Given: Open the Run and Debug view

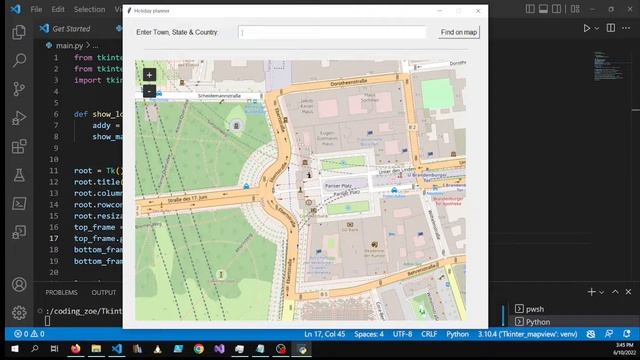Looking at the screenshot, I should click(19, 118).
